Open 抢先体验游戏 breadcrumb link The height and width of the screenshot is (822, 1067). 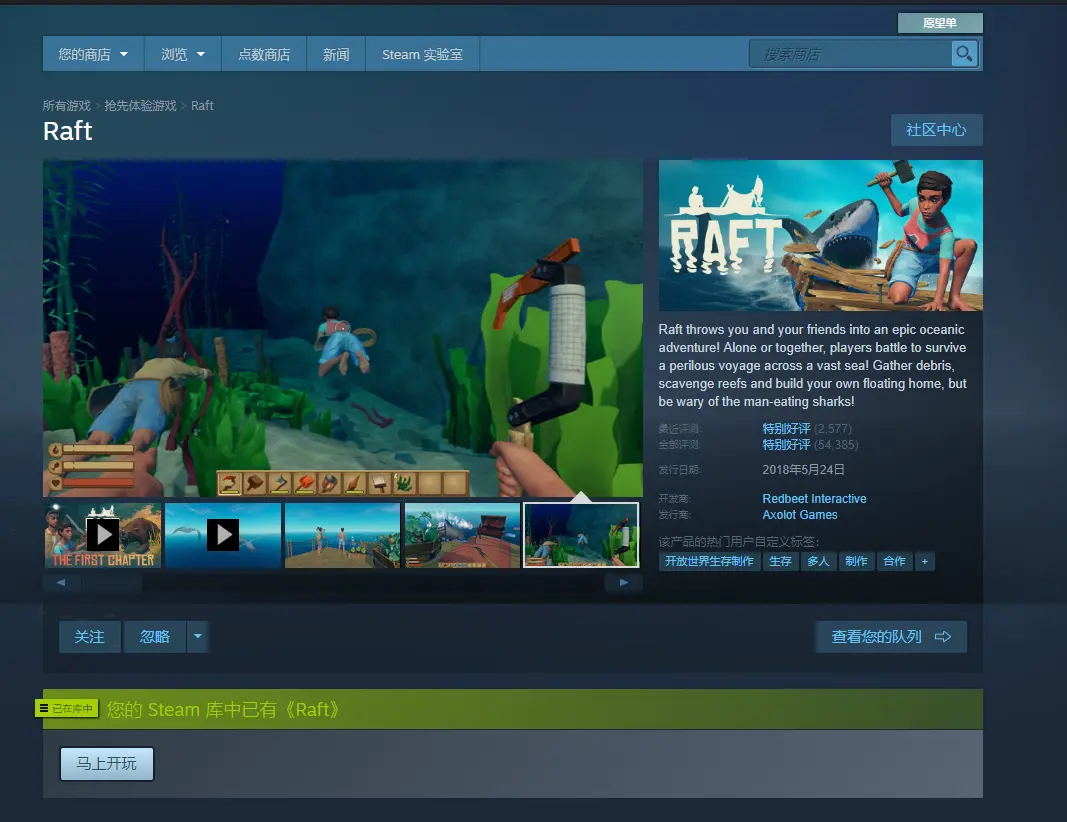[x=140, y=105]
